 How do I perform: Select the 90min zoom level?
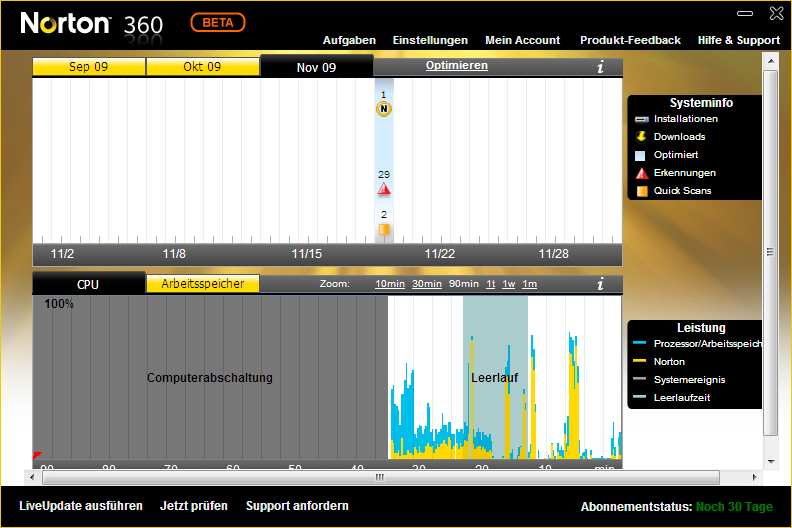pos(464,284)
